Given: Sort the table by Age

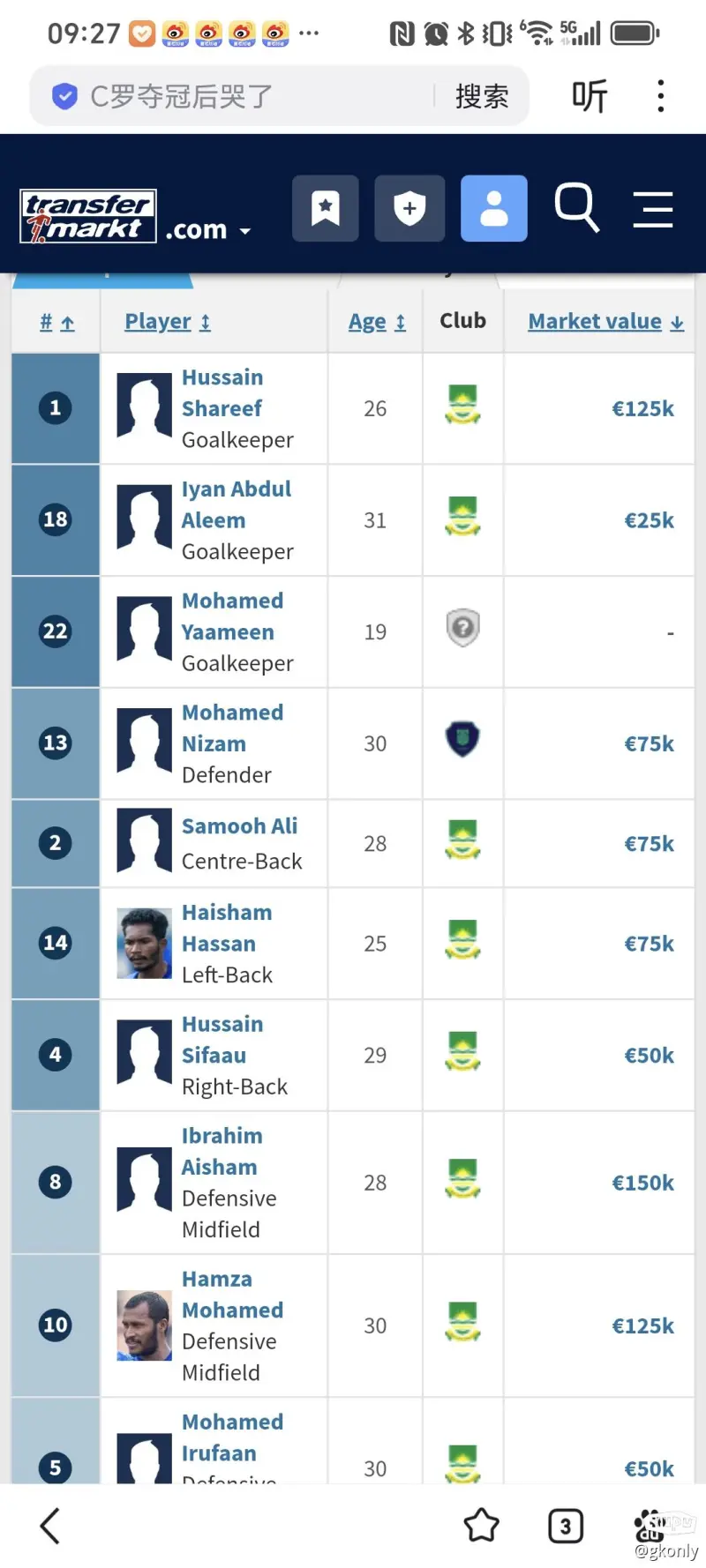Looking at the screenshot, I should (377, 322).
